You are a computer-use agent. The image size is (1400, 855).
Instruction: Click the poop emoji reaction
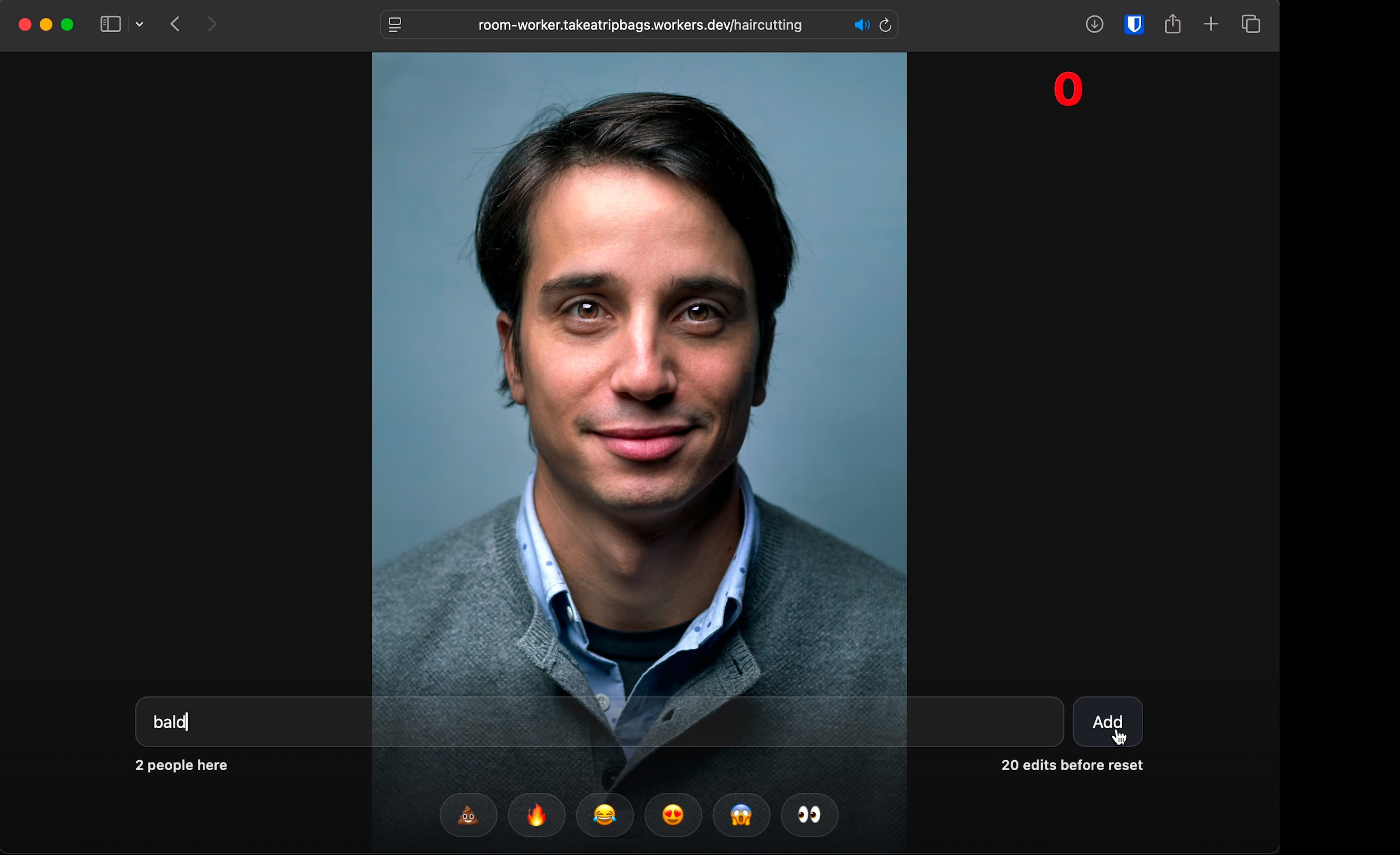468,815
